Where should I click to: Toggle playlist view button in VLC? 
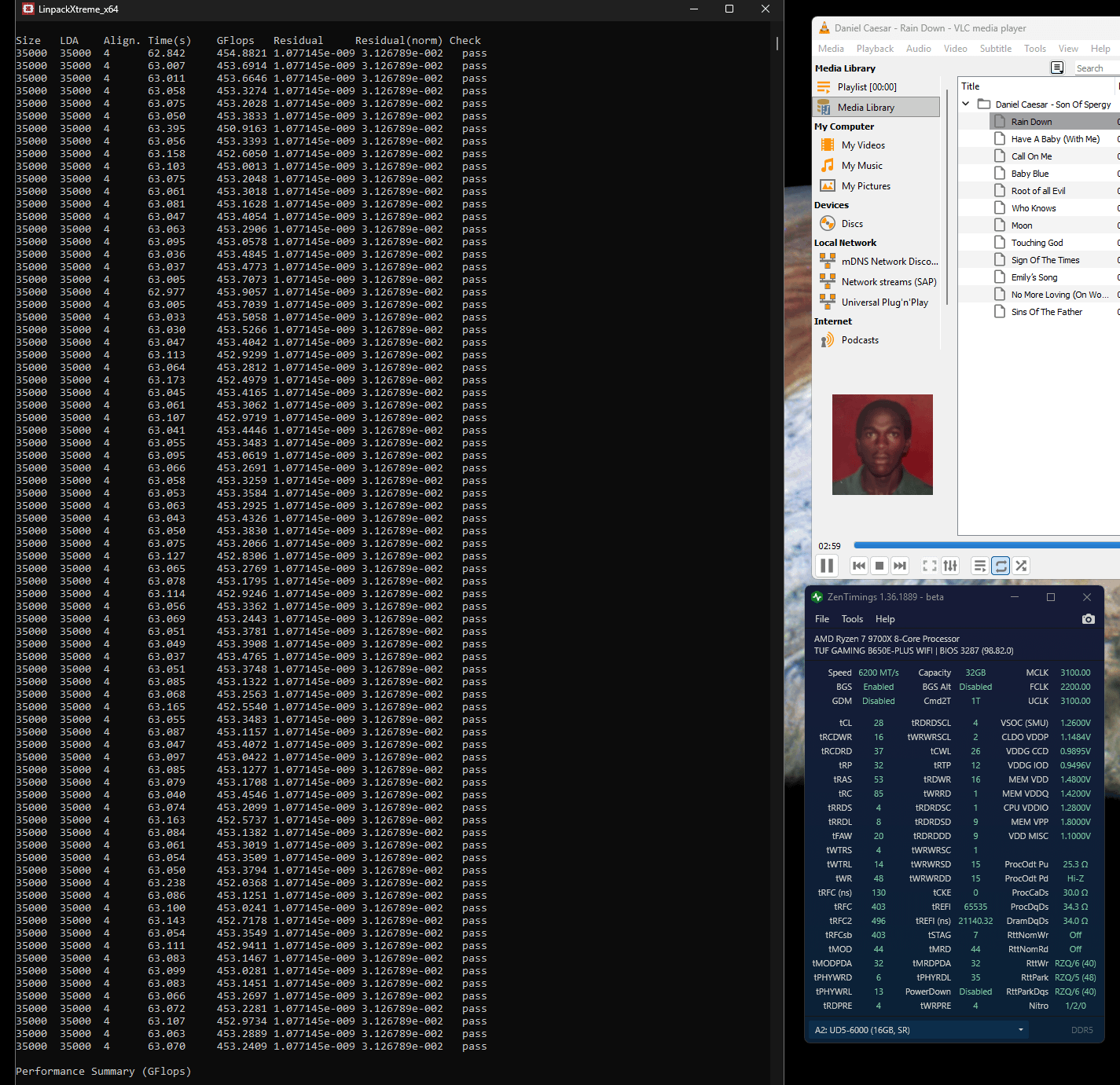coord(980,566)
